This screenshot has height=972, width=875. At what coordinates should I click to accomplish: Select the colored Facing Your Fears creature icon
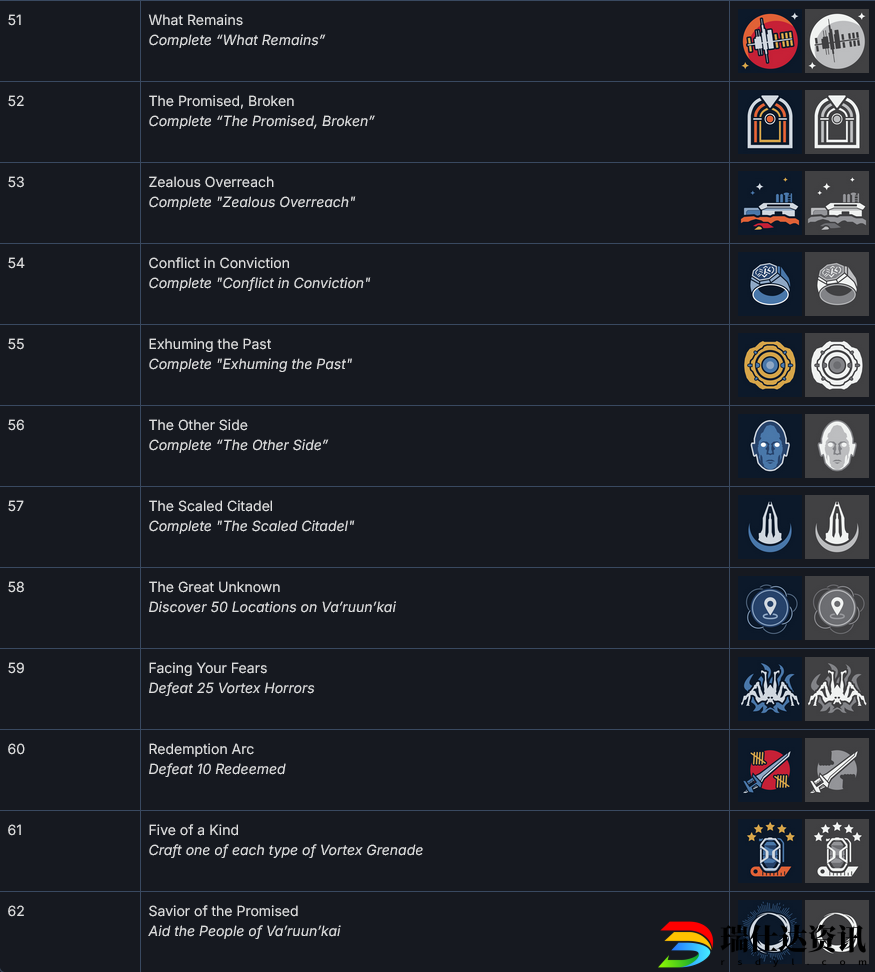770,689
